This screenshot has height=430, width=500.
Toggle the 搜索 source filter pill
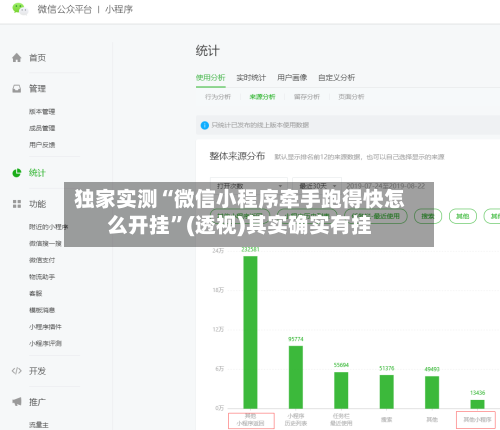pos(428,216)
